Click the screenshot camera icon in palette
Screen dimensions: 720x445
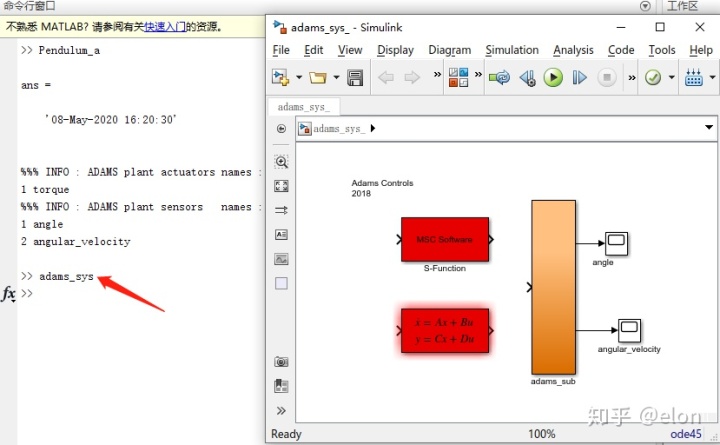281,362
